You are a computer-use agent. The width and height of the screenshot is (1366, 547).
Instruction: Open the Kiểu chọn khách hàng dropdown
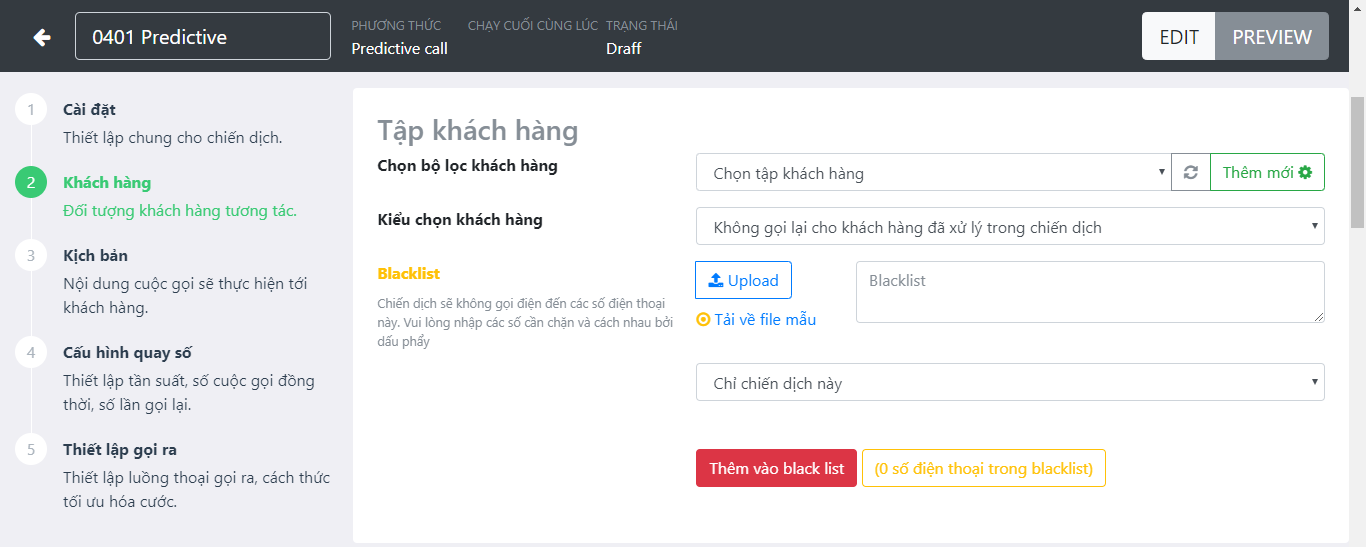pyautogui.click(x=1009, y=226)
